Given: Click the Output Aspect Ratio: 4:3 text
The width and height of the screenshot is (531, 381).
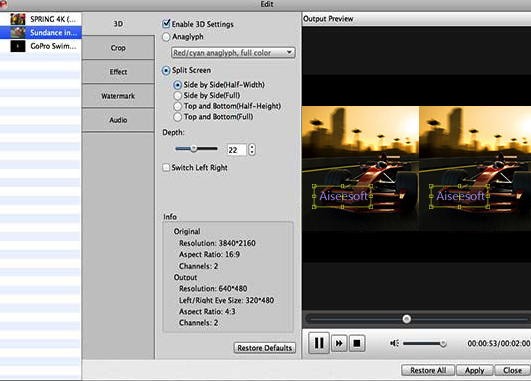Looking at the screenshot, I should 207,311.
